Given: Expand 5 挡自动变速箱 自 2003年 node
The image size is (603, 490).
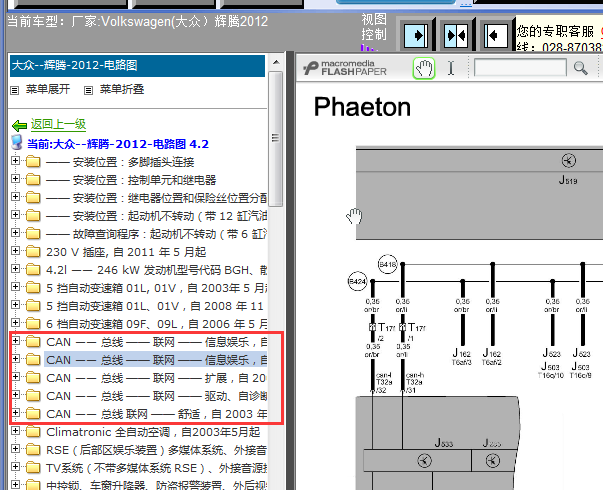Looking at the screenshot, I should coord(15,287).
